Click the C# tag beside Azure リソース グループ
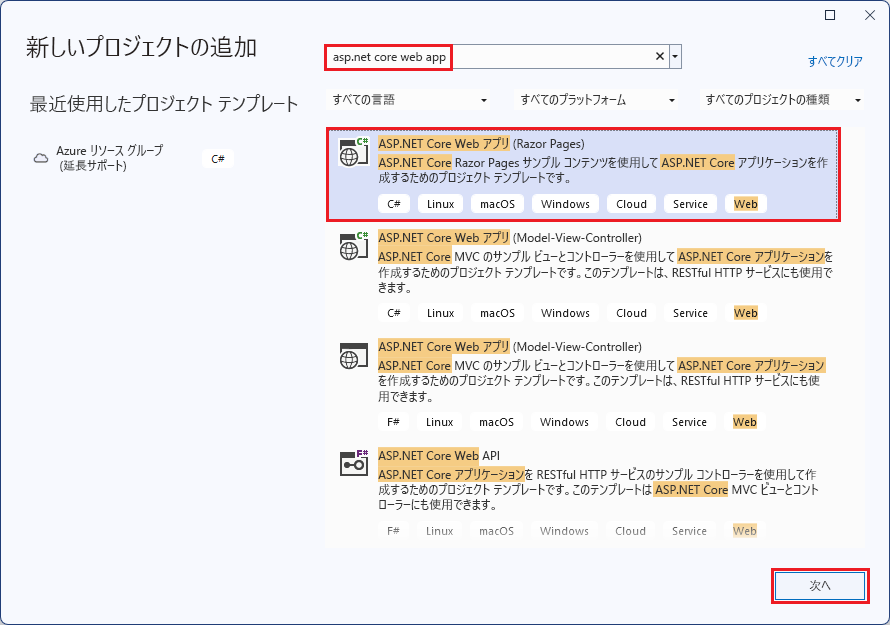Screen dimensions: 890x625 (218, 159)
